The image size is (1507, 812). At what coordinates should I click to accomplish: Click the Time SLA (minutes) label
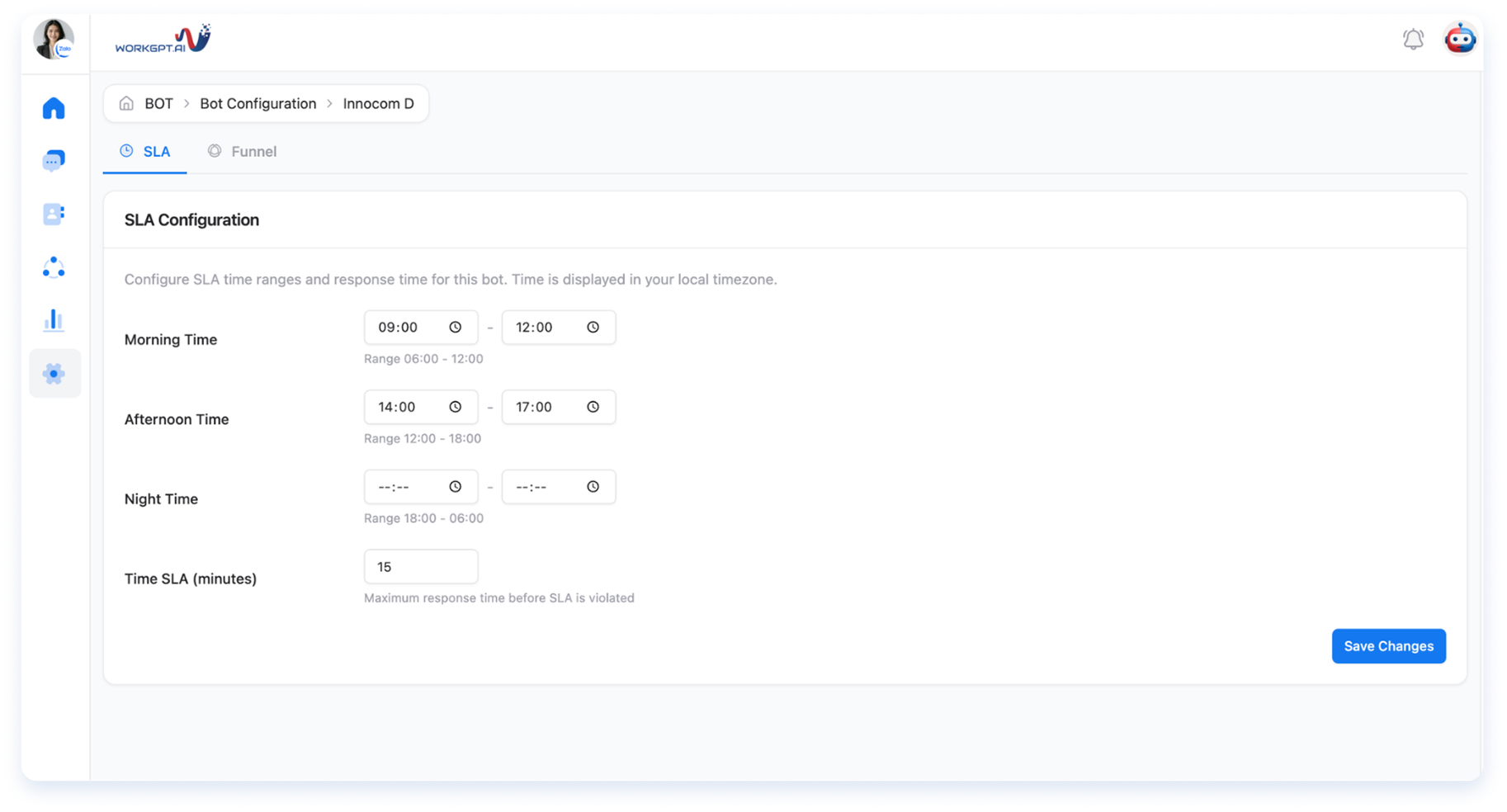191,578
